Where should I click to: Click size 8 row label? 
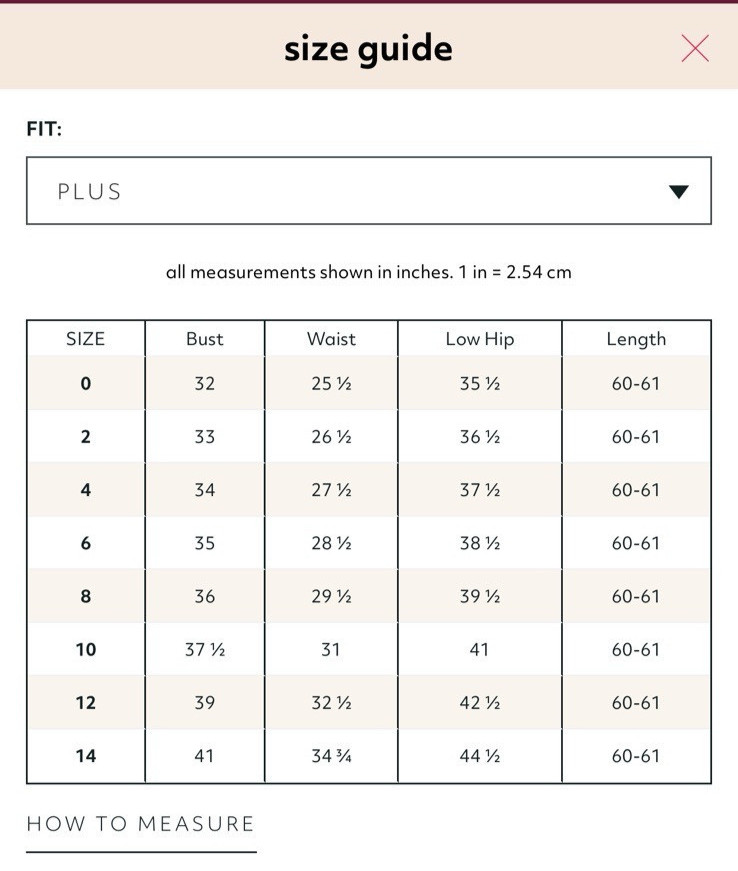86,596
